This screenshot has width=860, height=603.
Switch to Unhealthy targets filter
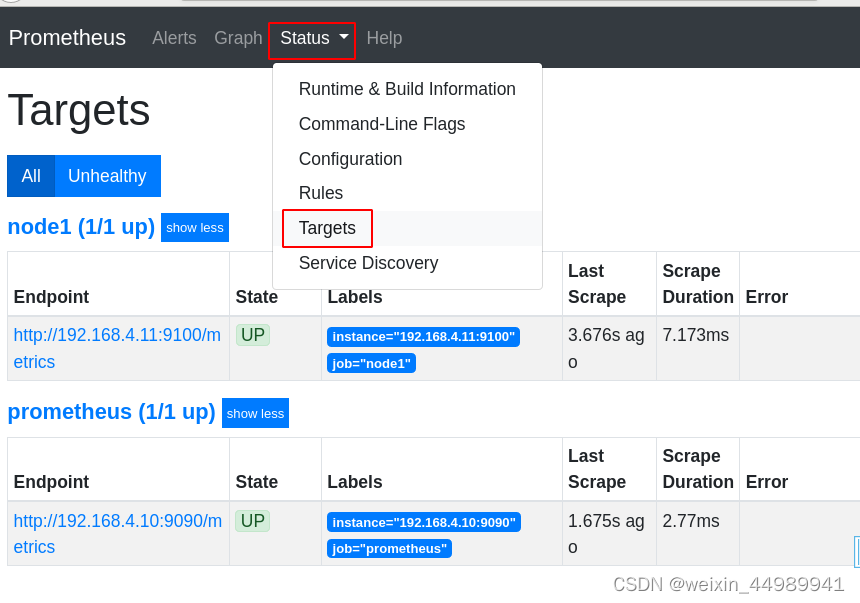[x=108, y=176]
